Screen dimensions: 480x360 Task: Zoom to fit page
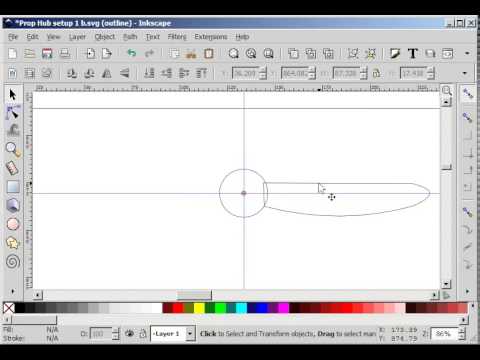tap(268, 54)
